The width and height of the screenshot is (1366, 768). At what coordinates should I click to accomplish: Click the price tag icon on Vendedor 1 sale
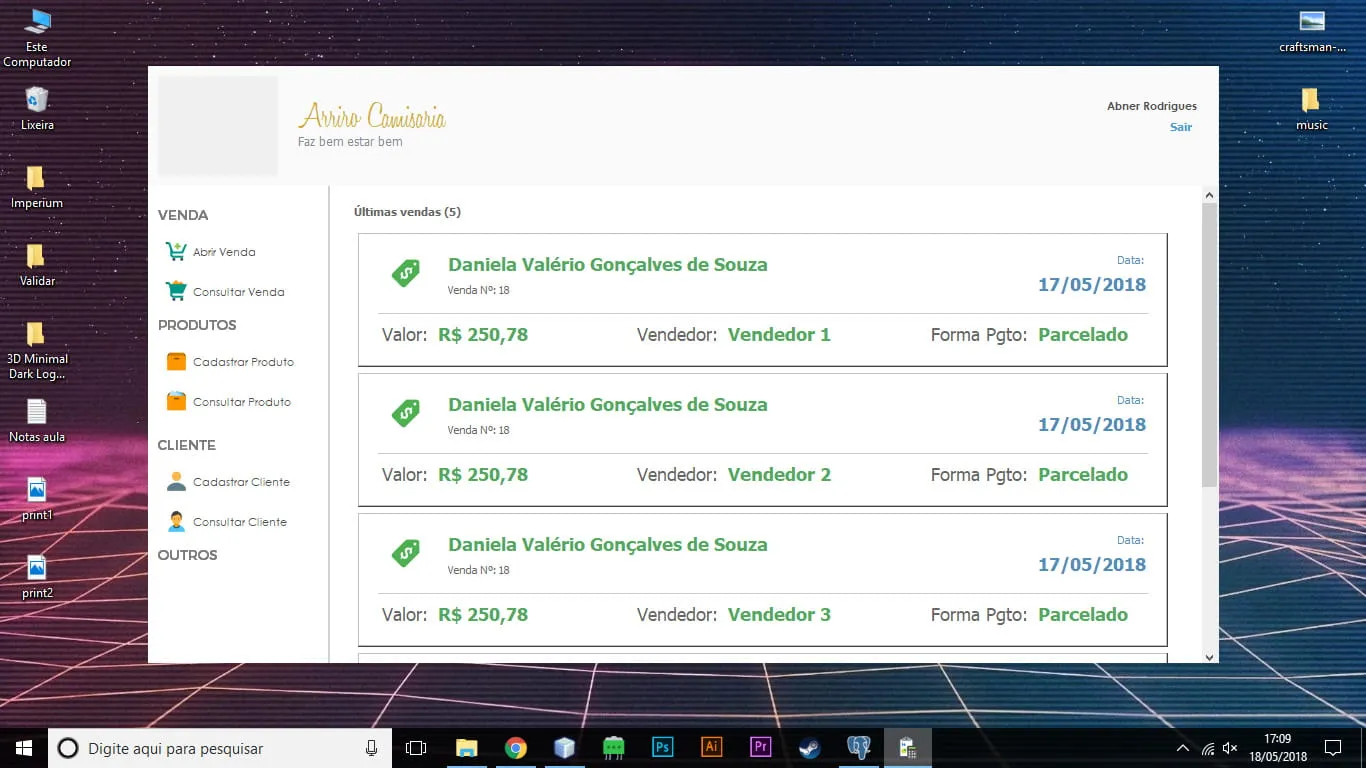click(405, 273)
